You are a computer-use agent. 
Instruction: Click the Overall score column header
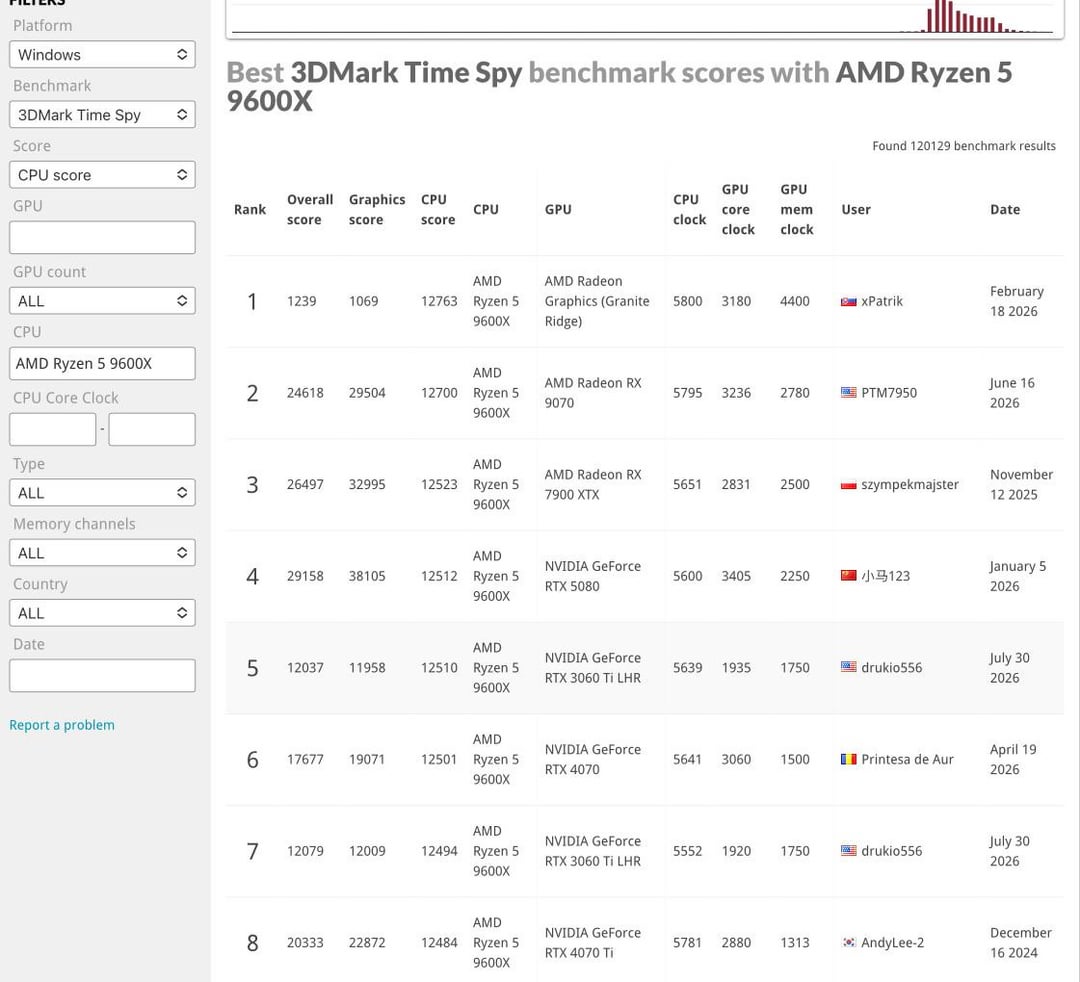click(310, 209)
